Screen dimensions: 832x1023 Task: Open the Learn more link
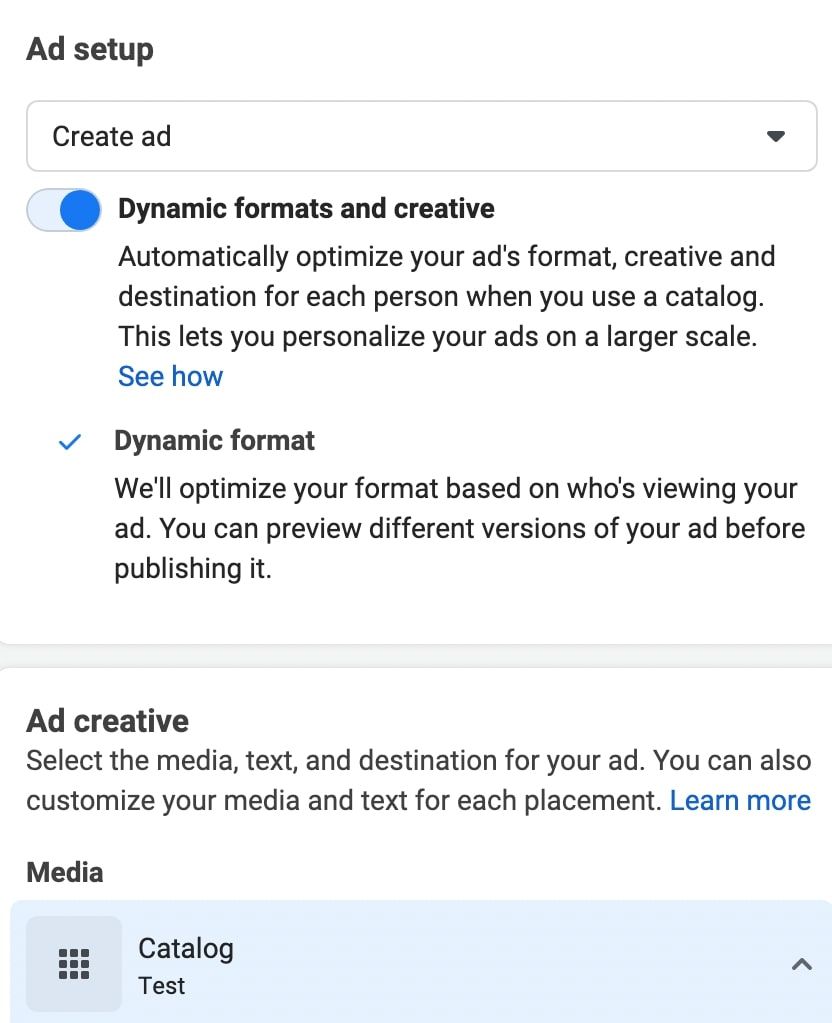click(740, 800)
